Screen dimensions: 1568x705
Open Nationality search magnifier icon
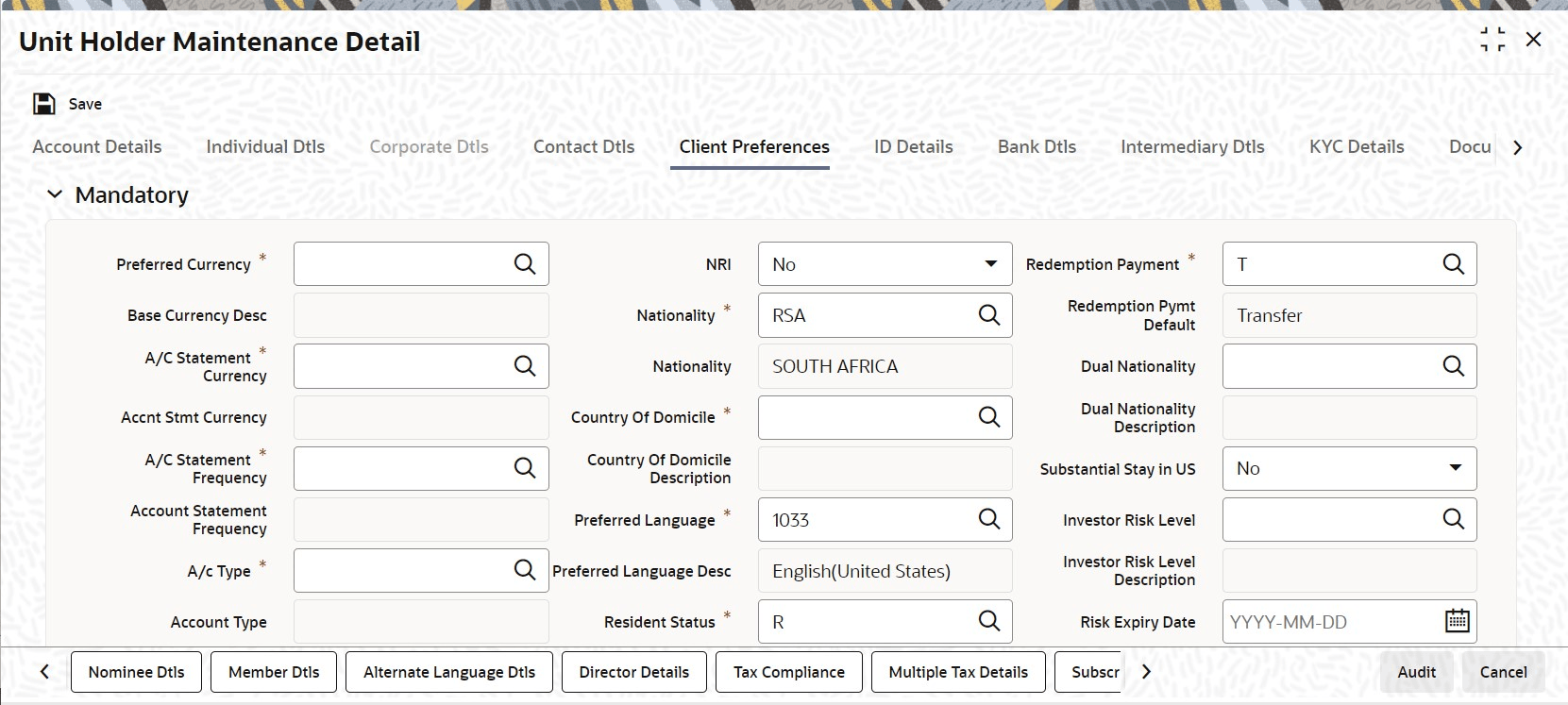coord(988,315)
